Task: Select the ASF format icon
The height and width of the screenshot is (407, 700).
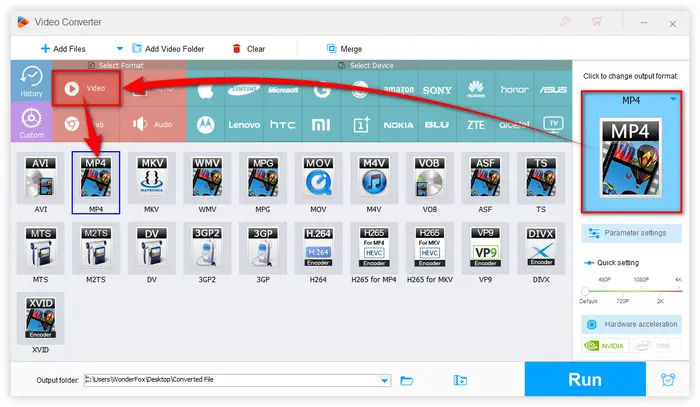Action: tap(485, 178)
